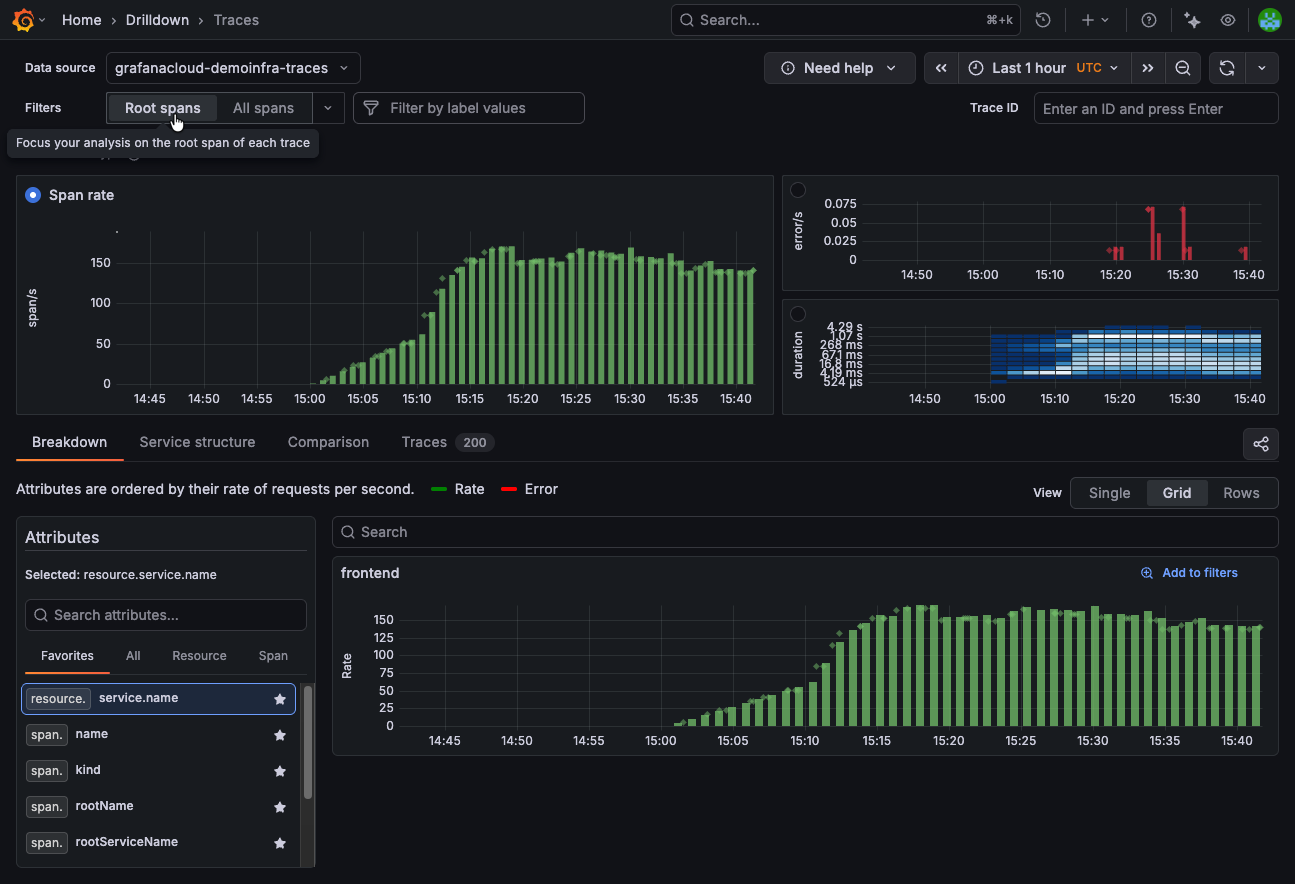The image size is (1295, 884).
Task: Open the grafanacloud-demoinfra-traces data source dropdown
Action: coord(232,68)
